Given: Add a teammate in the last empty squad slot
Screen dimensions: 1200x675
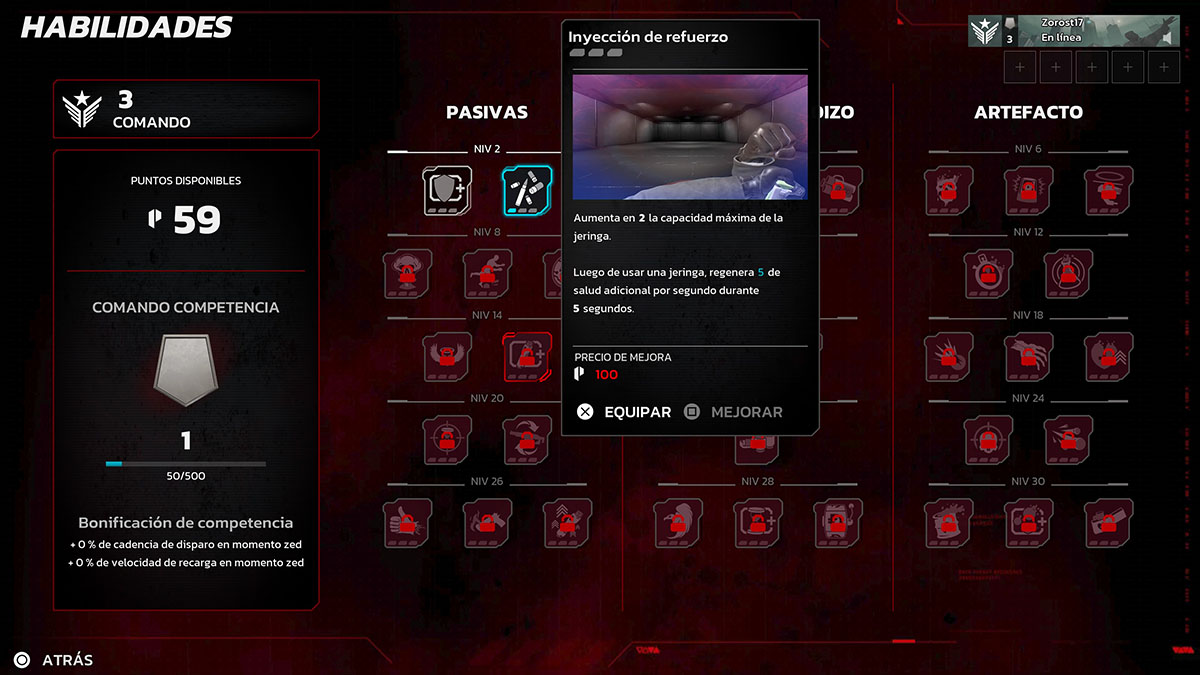Looking at the screenshot, I should click(1164, 68).
